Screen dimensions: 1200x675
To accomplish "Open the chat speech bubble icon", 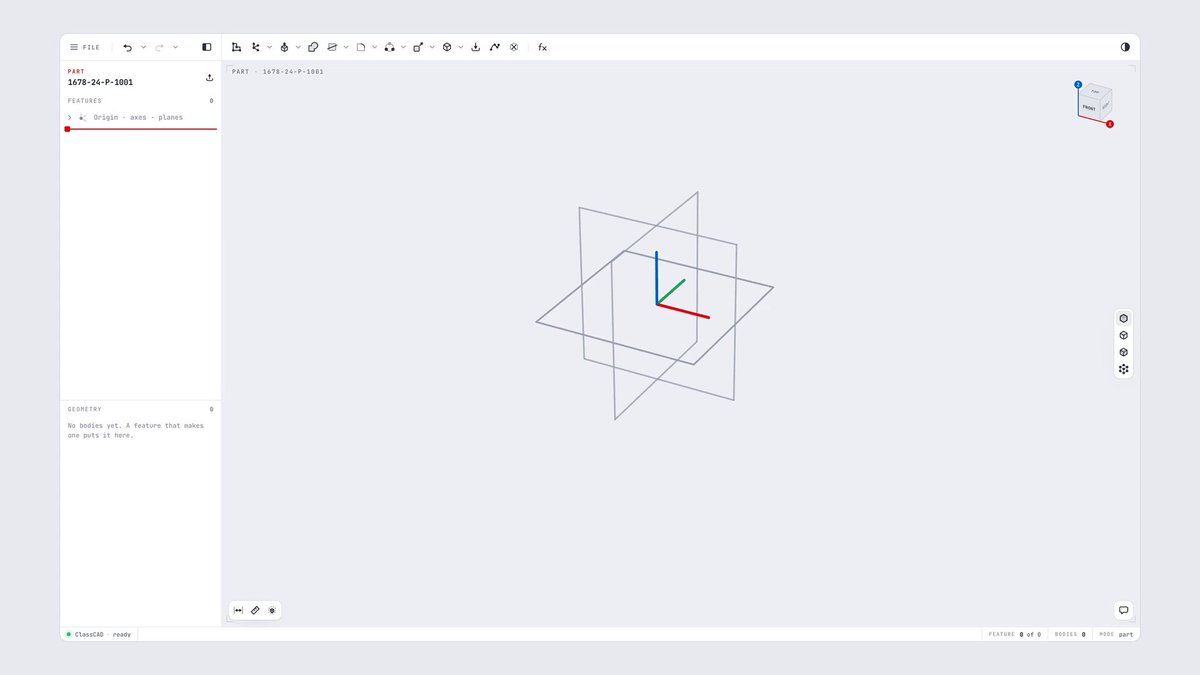I will click(1124, 610).
